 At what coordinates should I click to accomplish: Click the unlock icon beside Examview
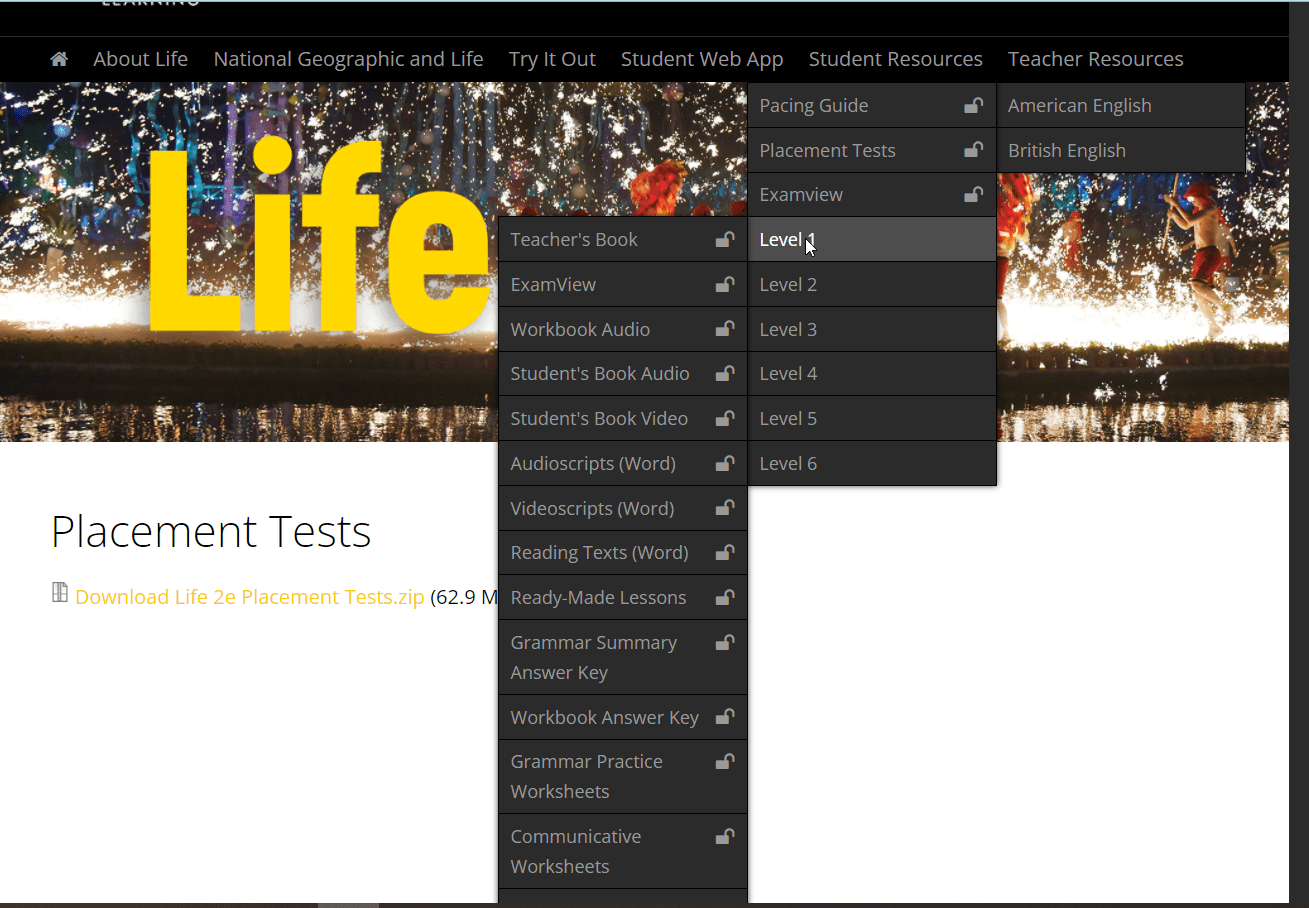[971, 194]
